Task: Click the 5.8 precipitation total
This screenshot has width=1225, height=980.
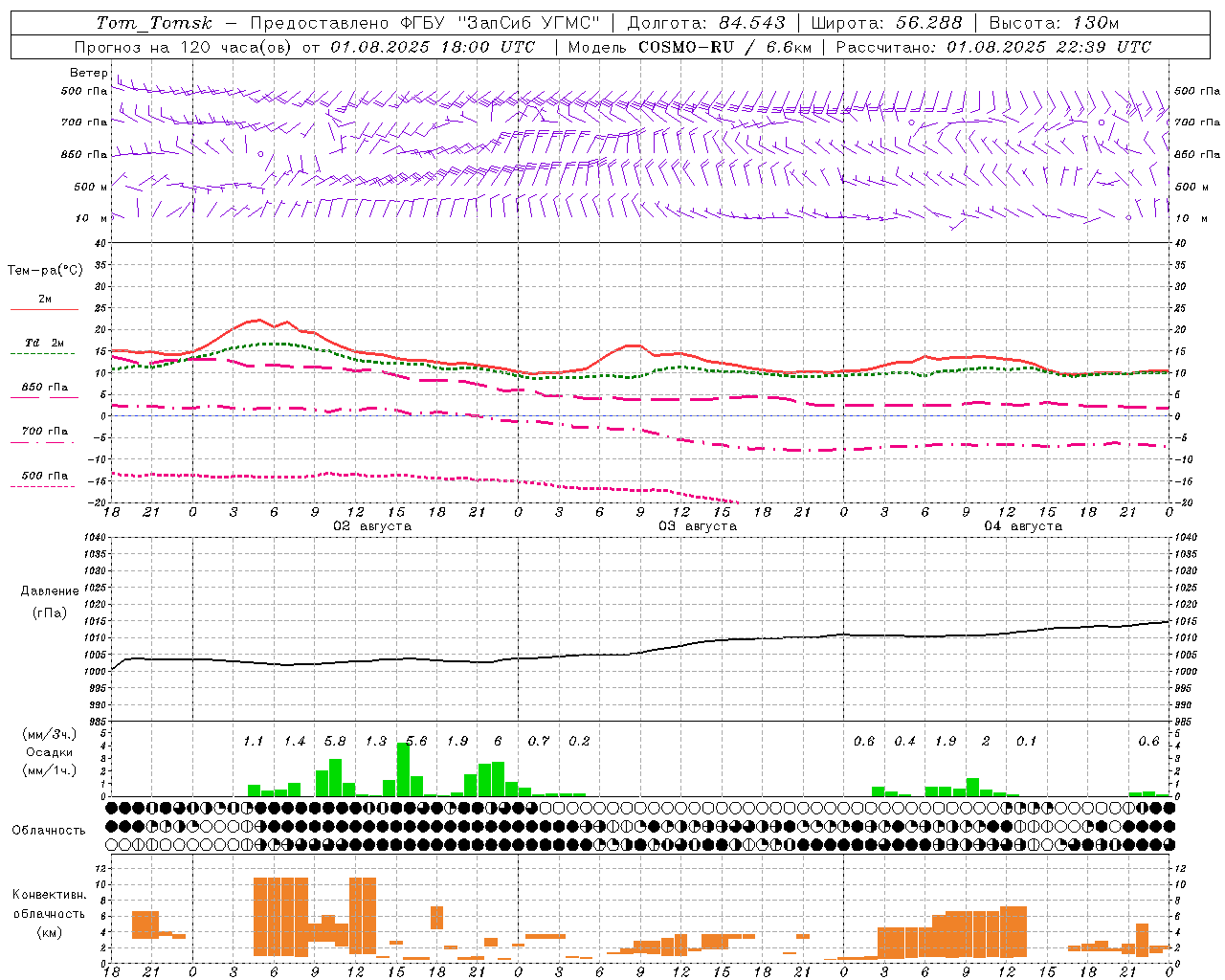Action: 335,742
